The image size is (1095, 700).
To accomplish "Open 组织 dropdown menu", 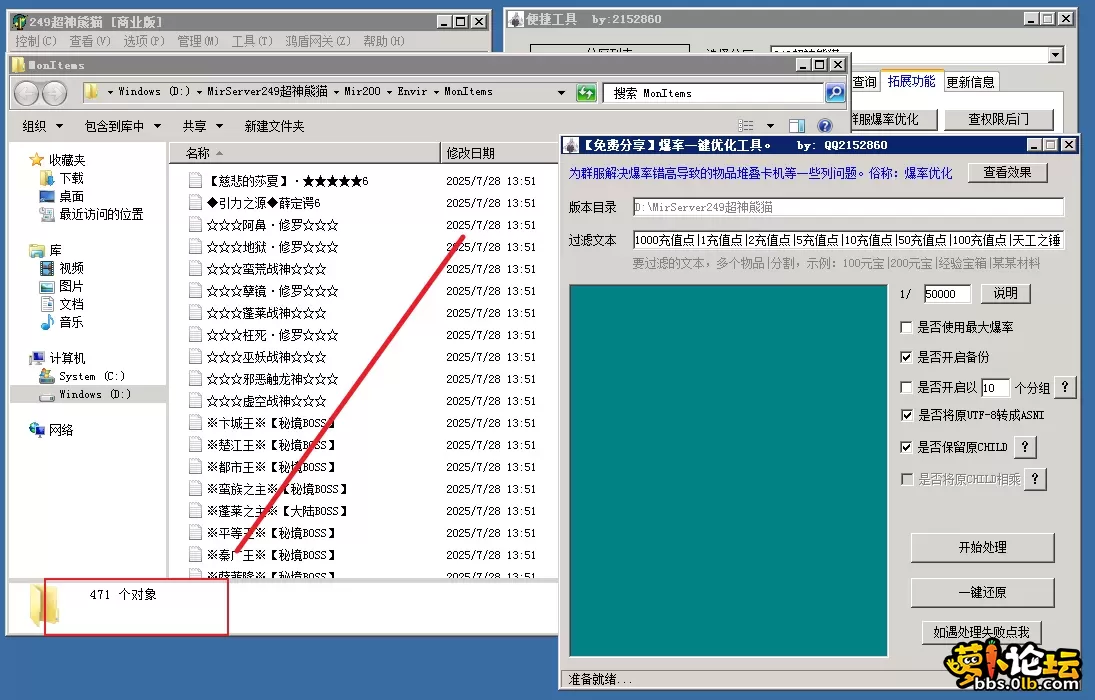I will click(x=43, y=126).
